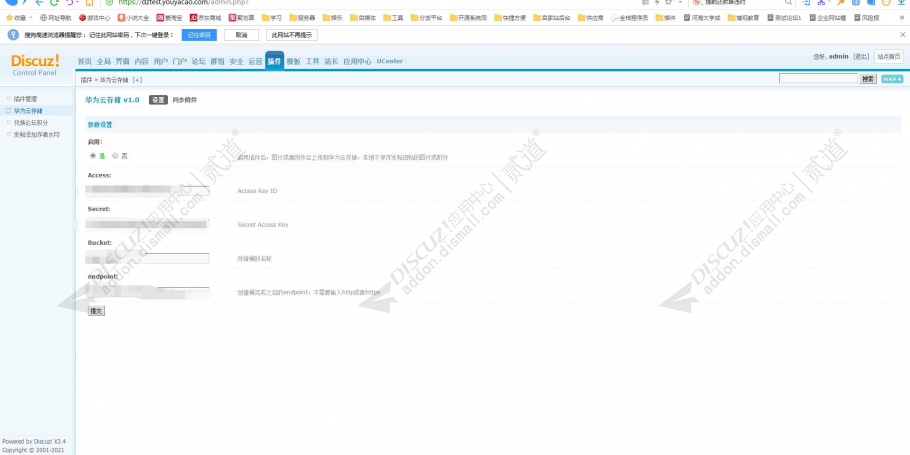Open the 服务器 bookmark folder

pyautogui.click(x=302, y=18)
